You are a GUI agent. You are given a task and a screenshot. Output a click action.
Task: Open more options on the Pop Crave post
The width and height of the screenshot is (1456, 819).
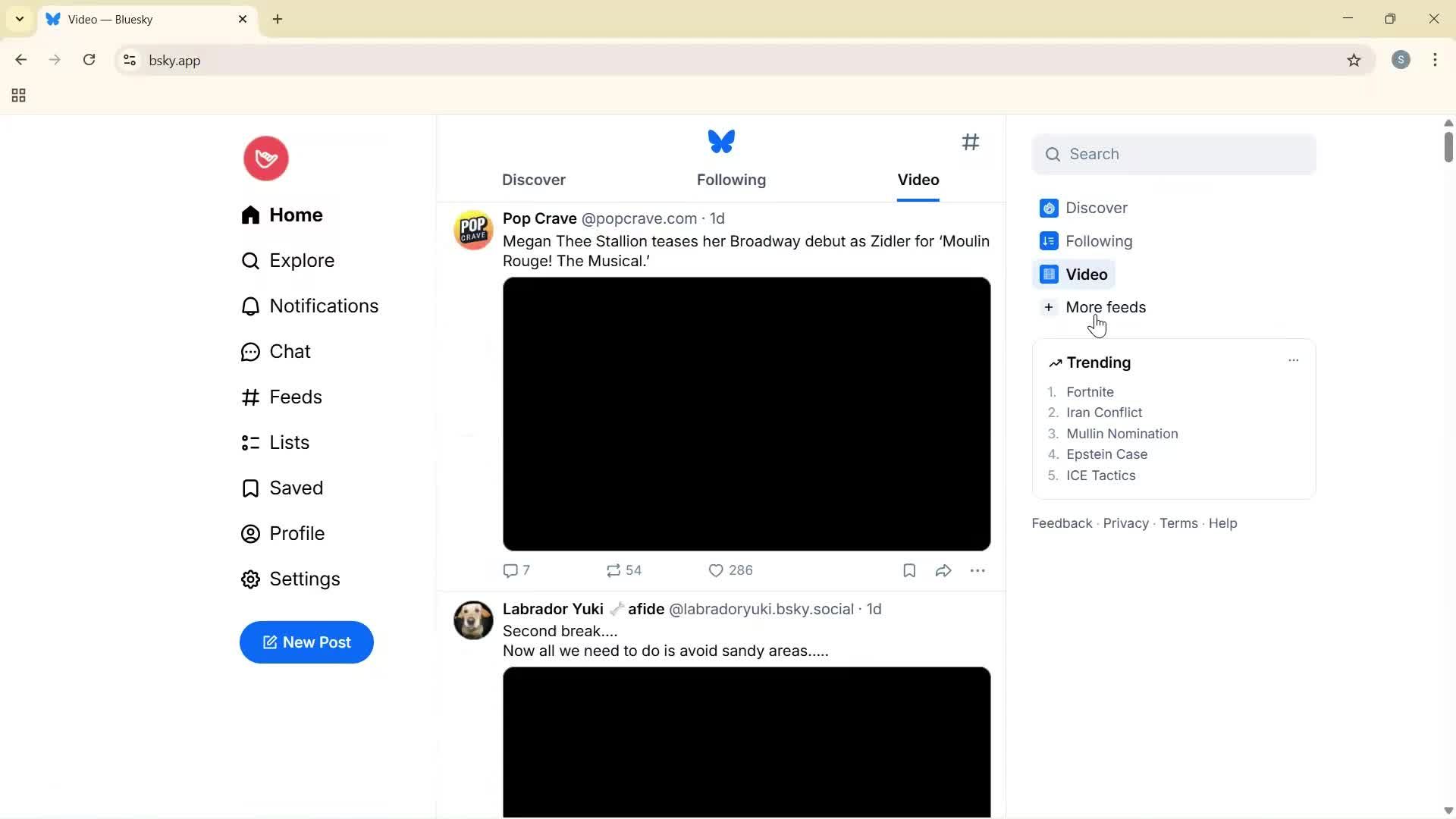pyautogui.click(x=978, y=570)
